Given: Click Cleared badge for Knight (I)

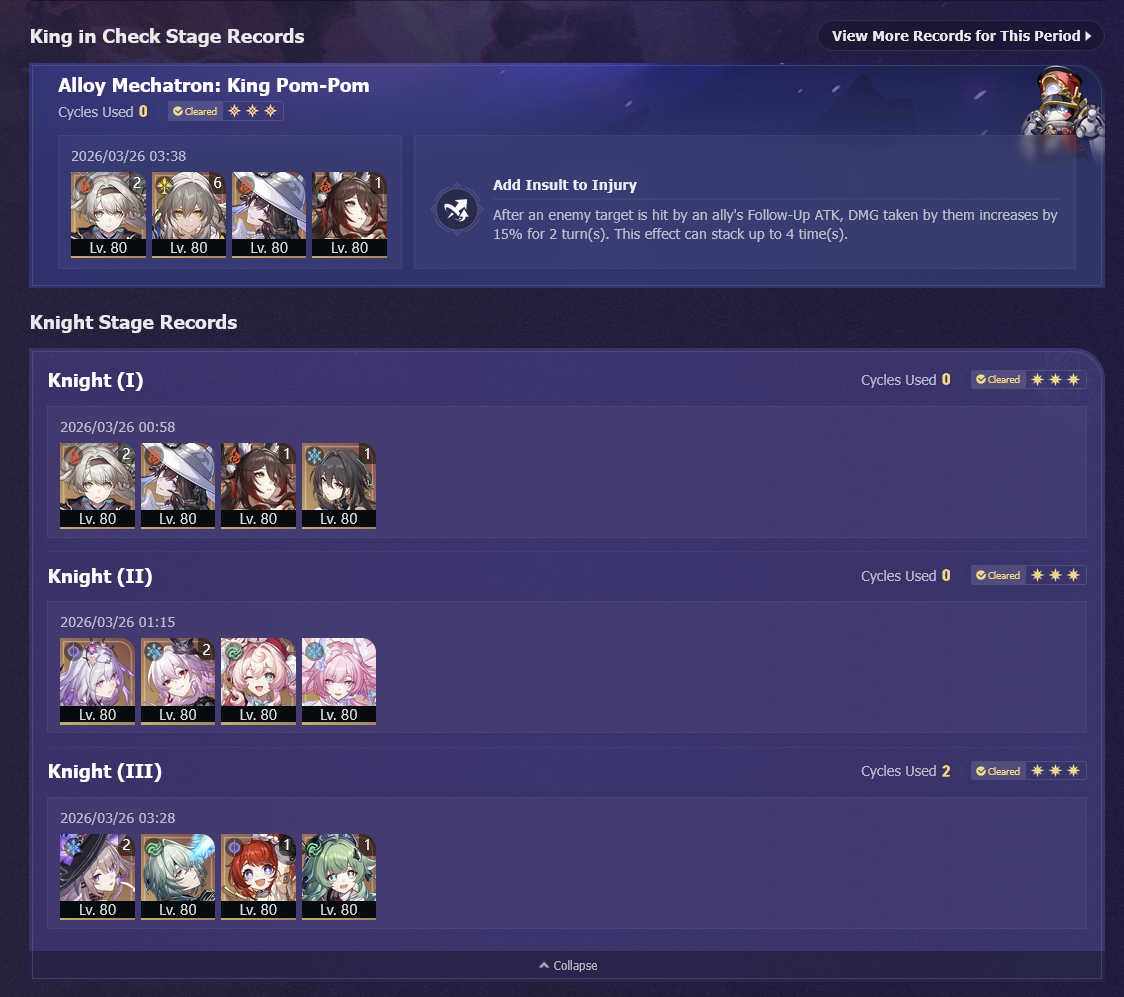Looking at the screenshot, I should point(998,380).
